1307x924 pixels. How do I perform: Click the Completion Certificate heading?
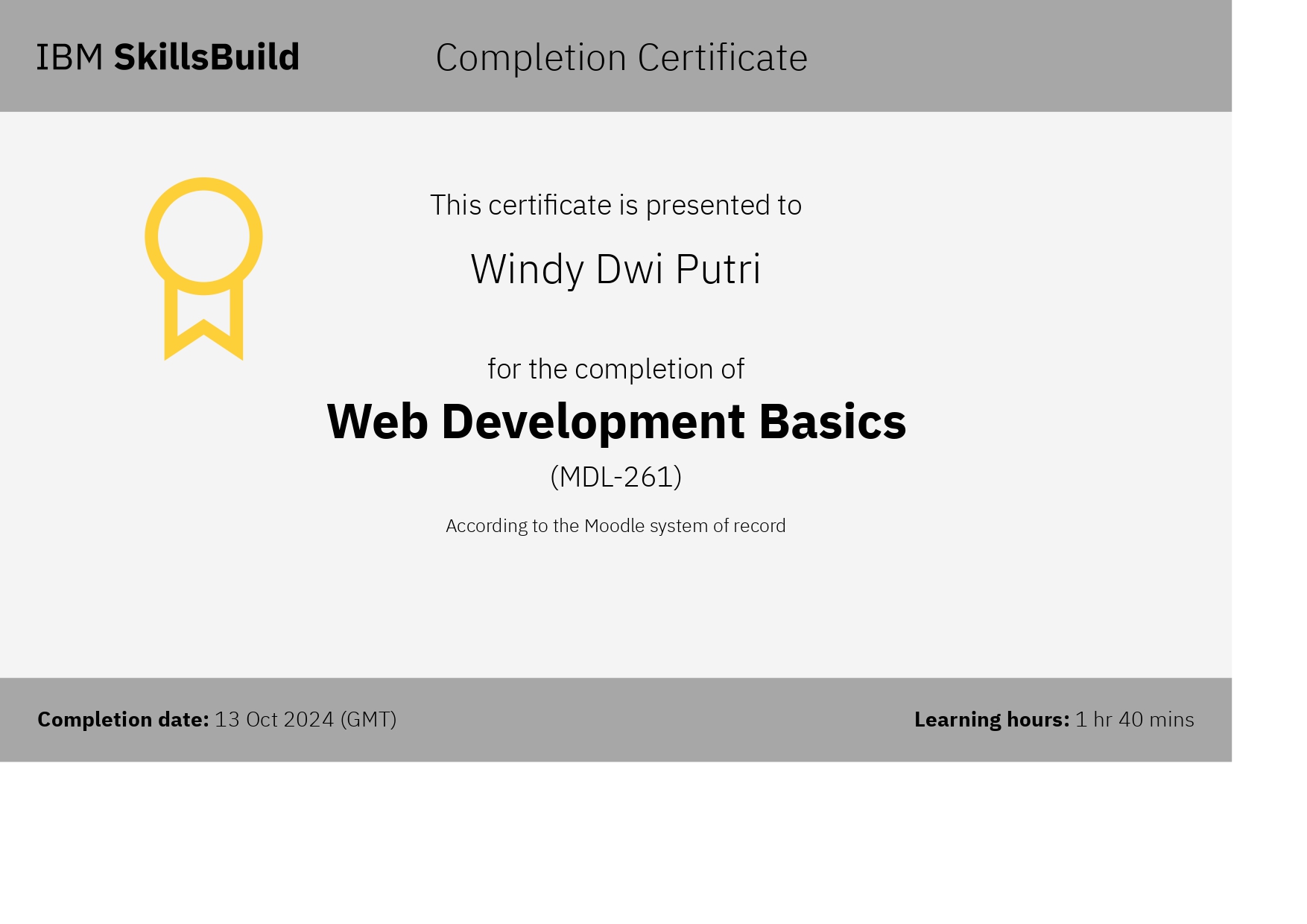coord(621,58)
